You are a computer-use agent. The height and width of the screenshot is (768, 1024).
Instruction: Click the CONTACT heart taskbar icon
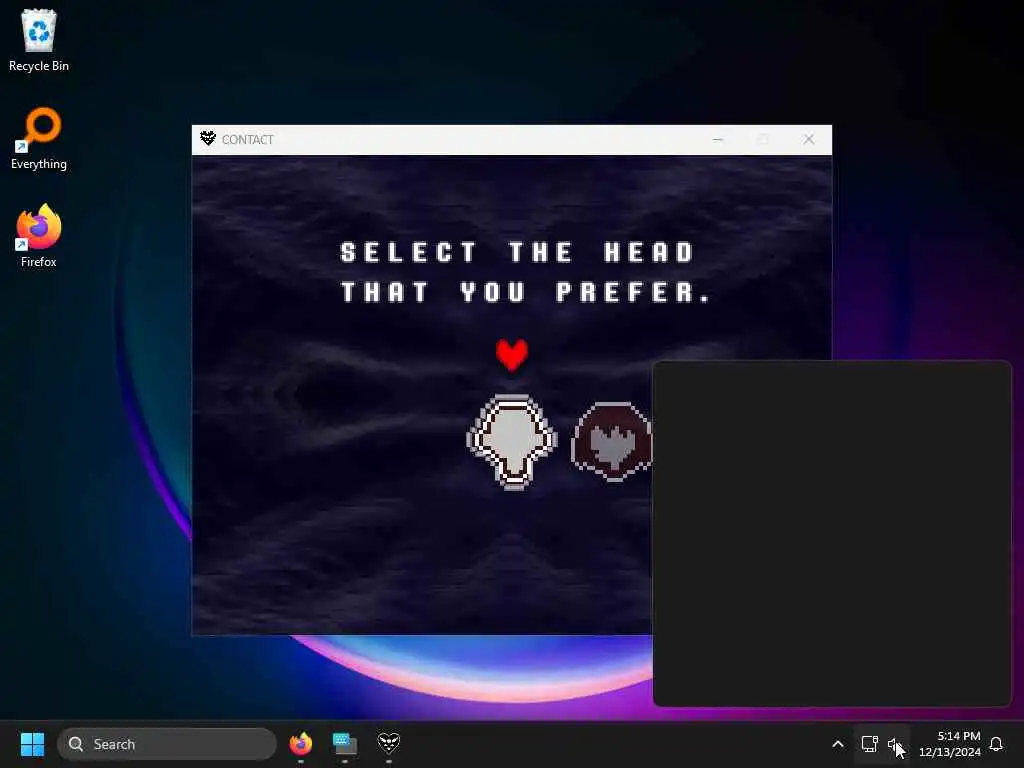[389, 744]
